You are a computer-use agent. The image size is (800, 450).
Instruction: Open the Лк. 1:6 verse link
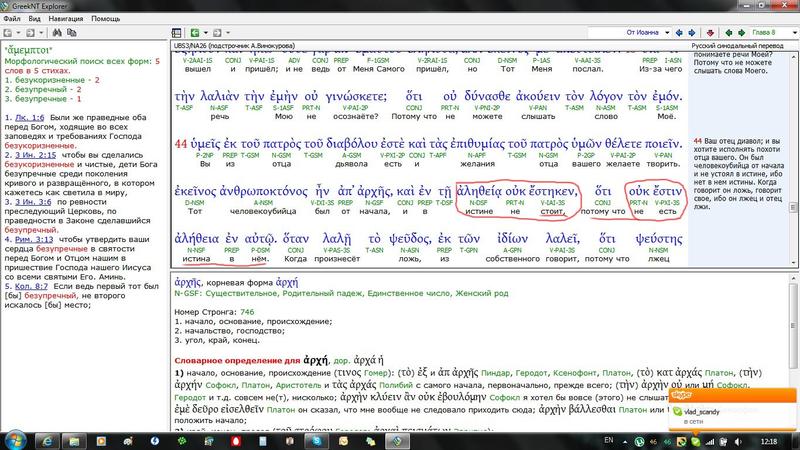28,115
